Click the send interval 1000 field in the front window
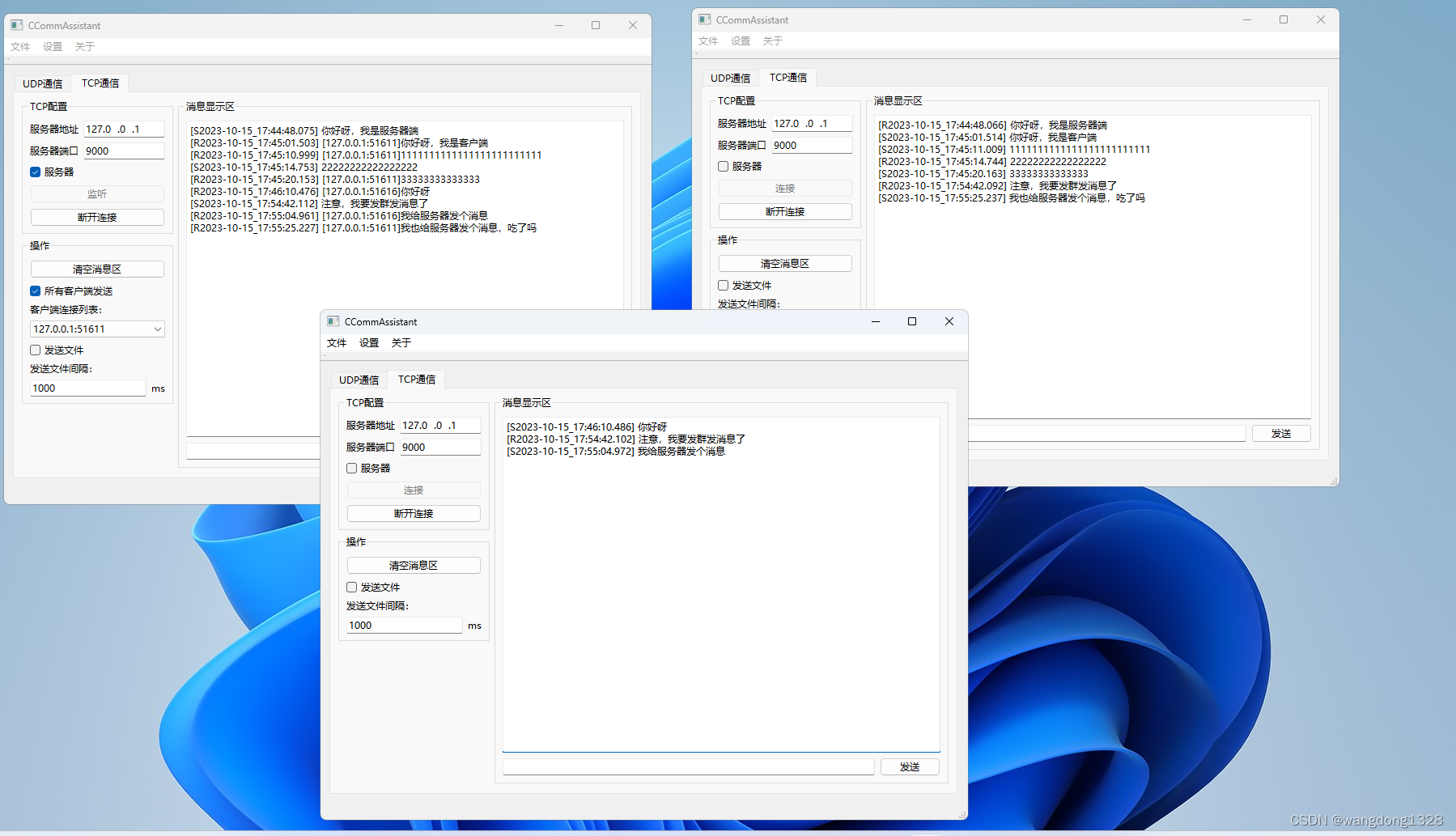This screenshot has width=1456, height=836. point(405,625)
